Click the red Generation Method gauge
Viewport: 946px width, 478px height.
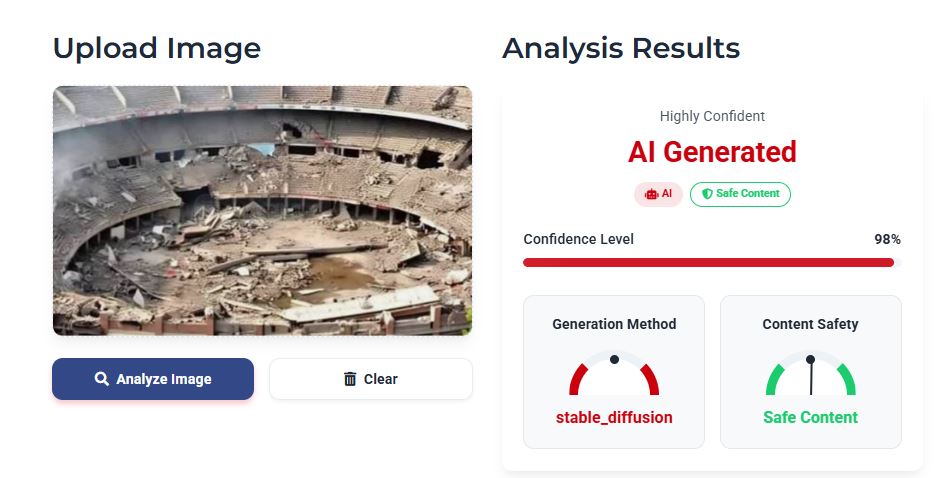tap(614, 374)
